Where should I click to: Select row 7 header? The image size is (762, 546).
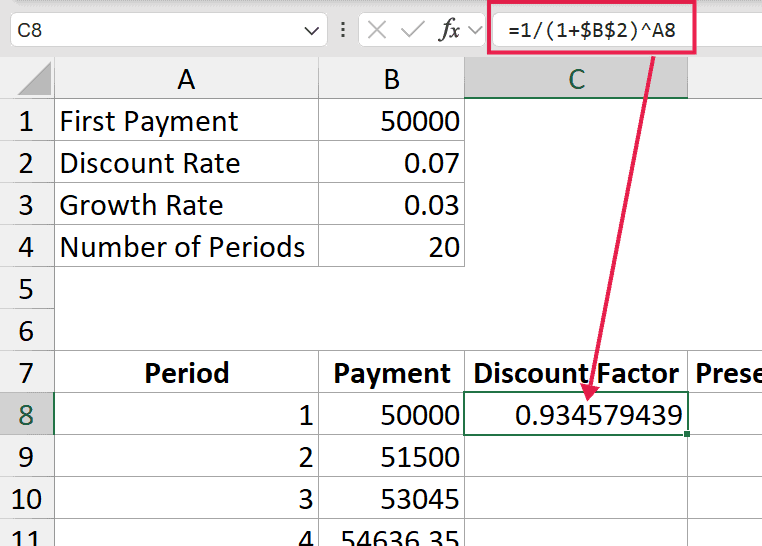click(27, 372)
